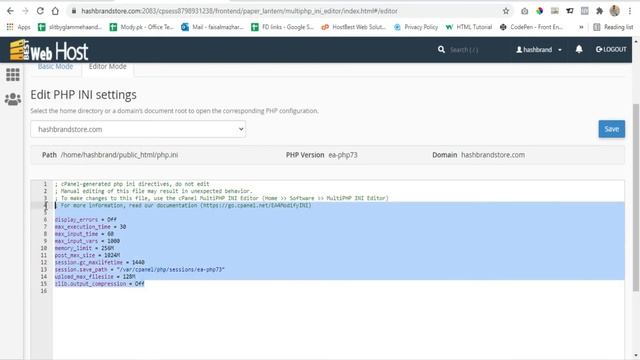Open the HostBest Web Solutions bookmark
640x360 pixels.
(353, 27)
